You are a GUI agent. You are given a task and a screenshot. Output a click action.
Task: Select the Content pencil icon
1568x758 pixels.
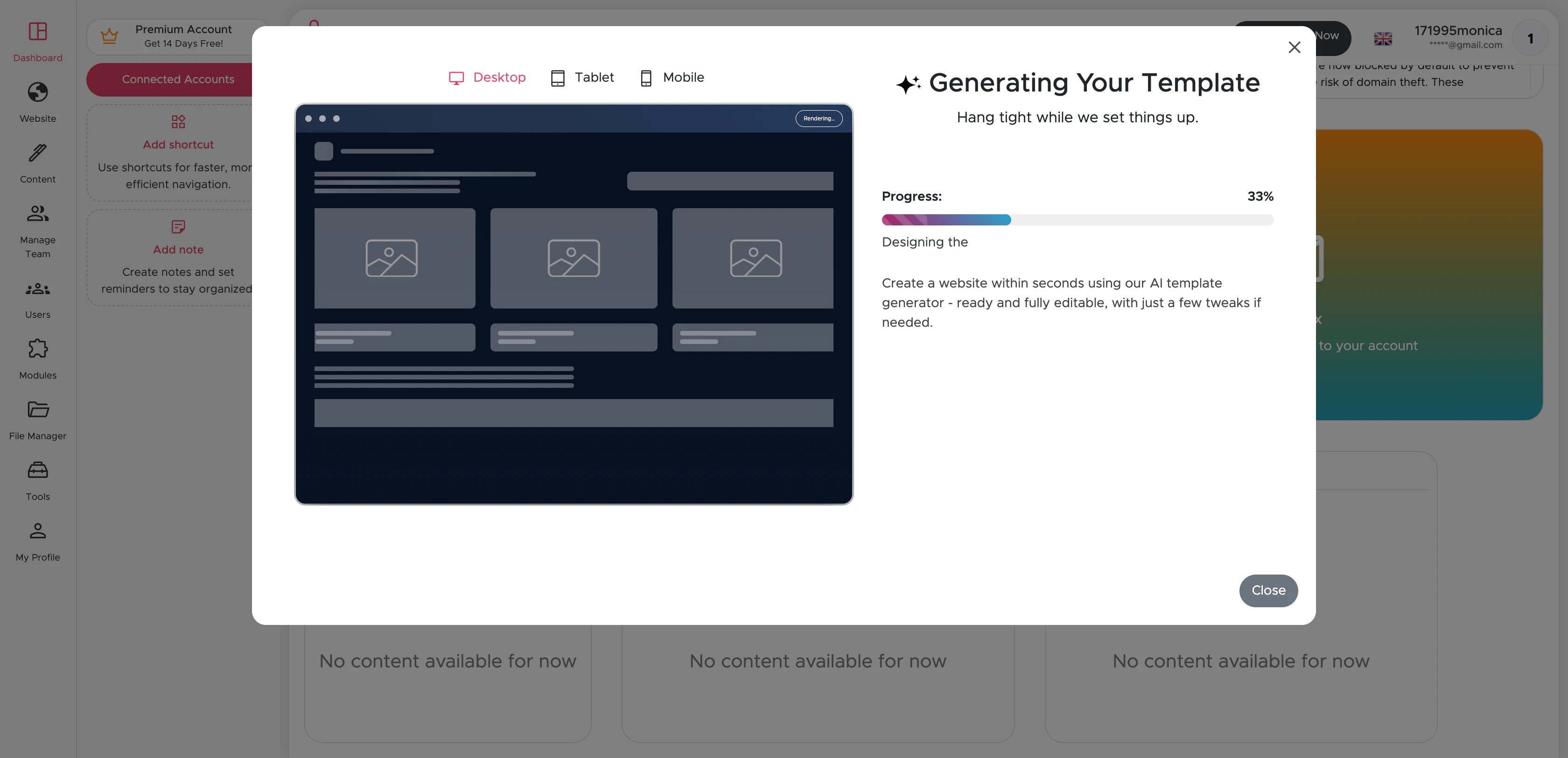[38, 153]
